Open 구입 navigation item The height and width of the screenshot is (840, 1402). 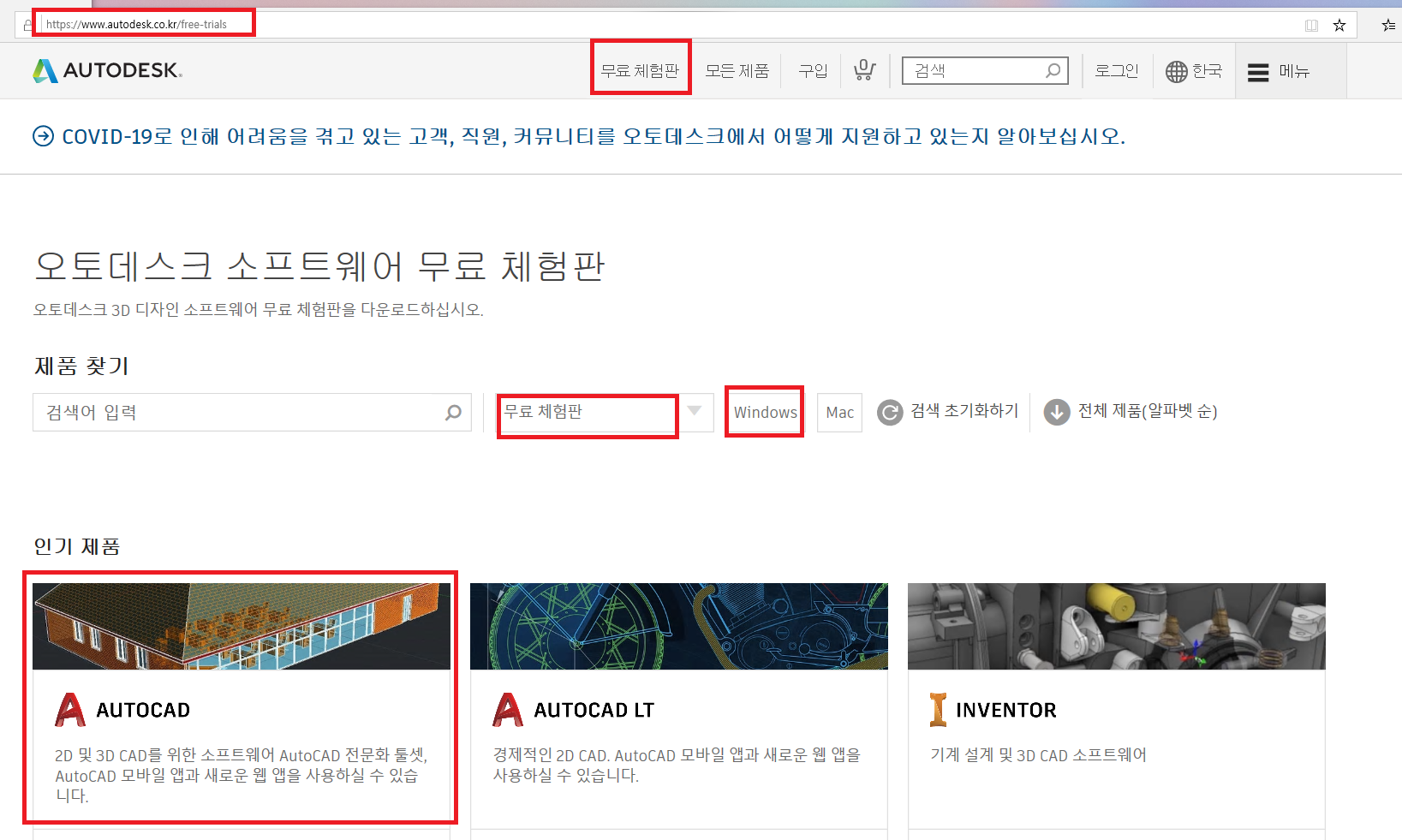coord(814,70)
